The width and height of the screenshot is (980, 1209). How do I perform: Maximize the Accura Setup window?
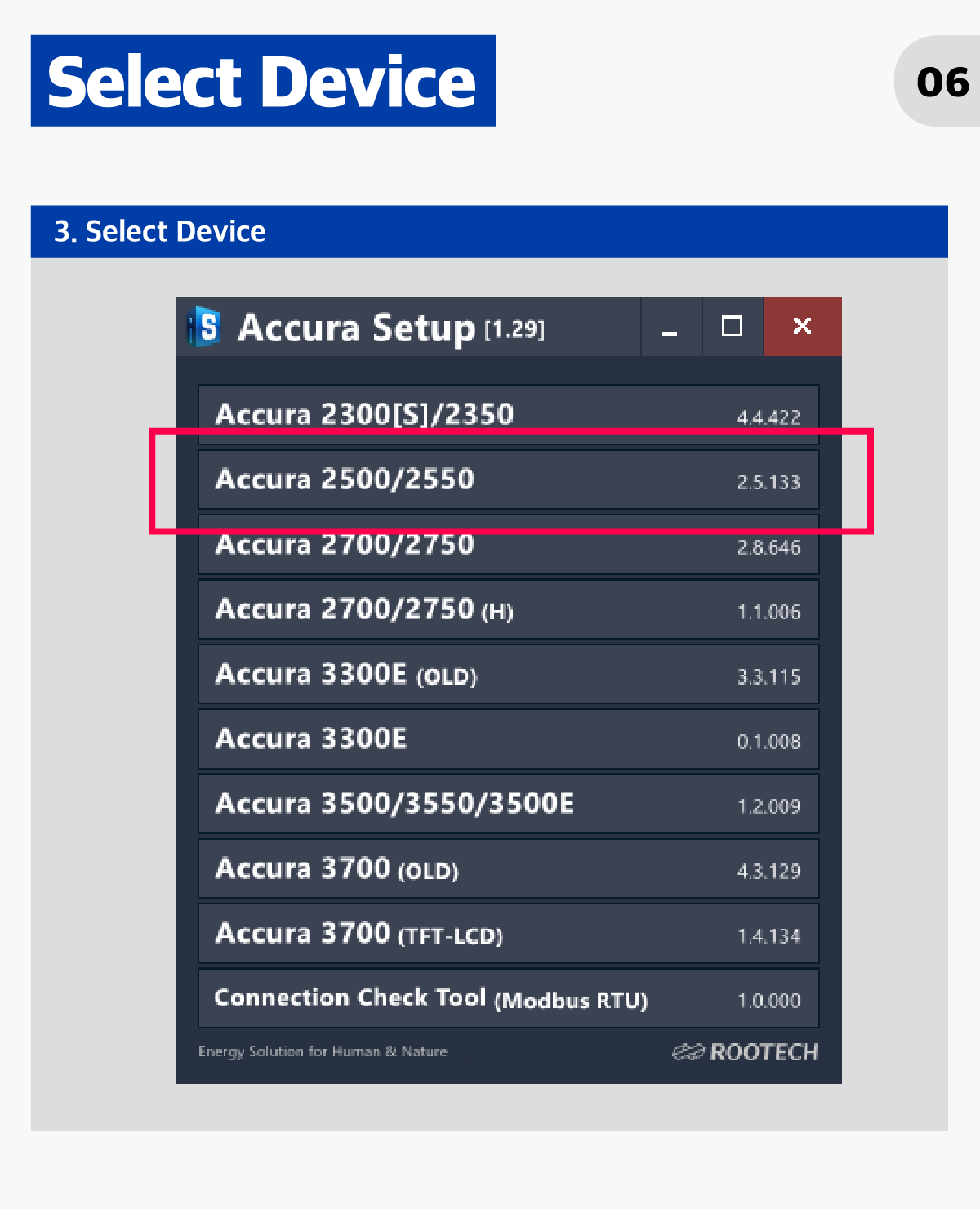click(733, 327)
